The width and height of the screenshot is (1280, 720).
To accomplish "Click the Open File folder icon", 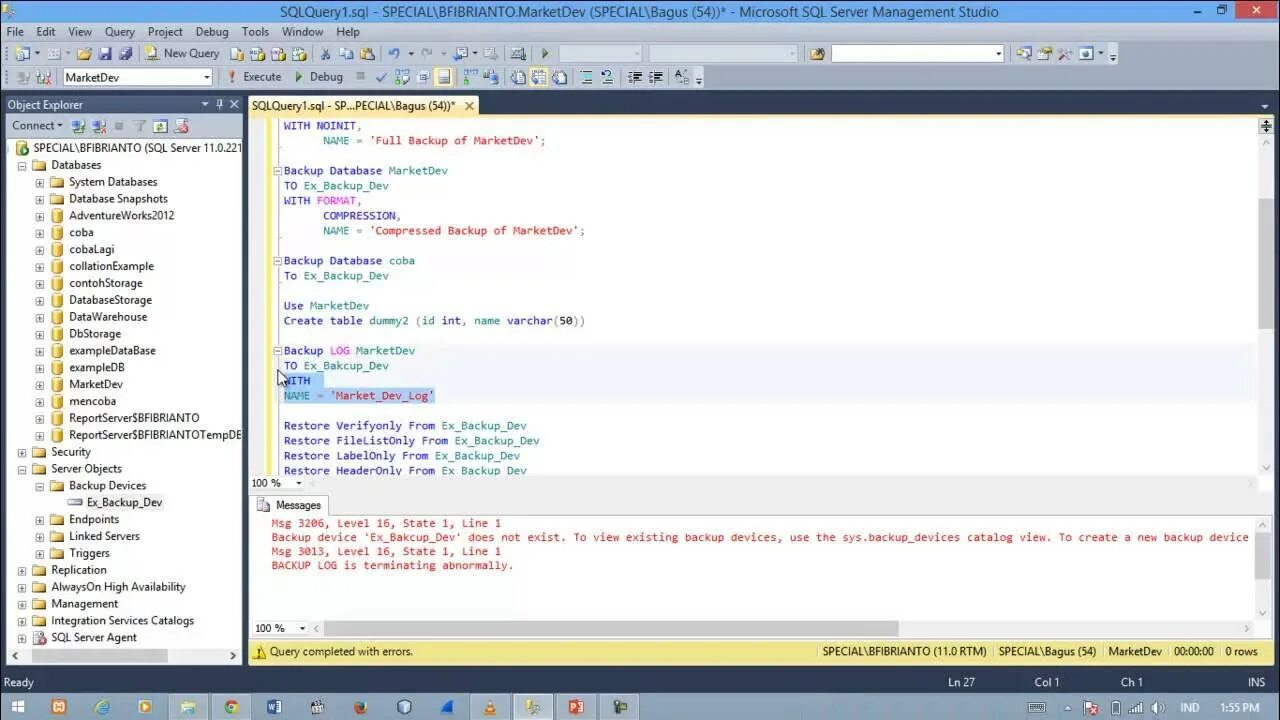I will click(x=84, y=54).
